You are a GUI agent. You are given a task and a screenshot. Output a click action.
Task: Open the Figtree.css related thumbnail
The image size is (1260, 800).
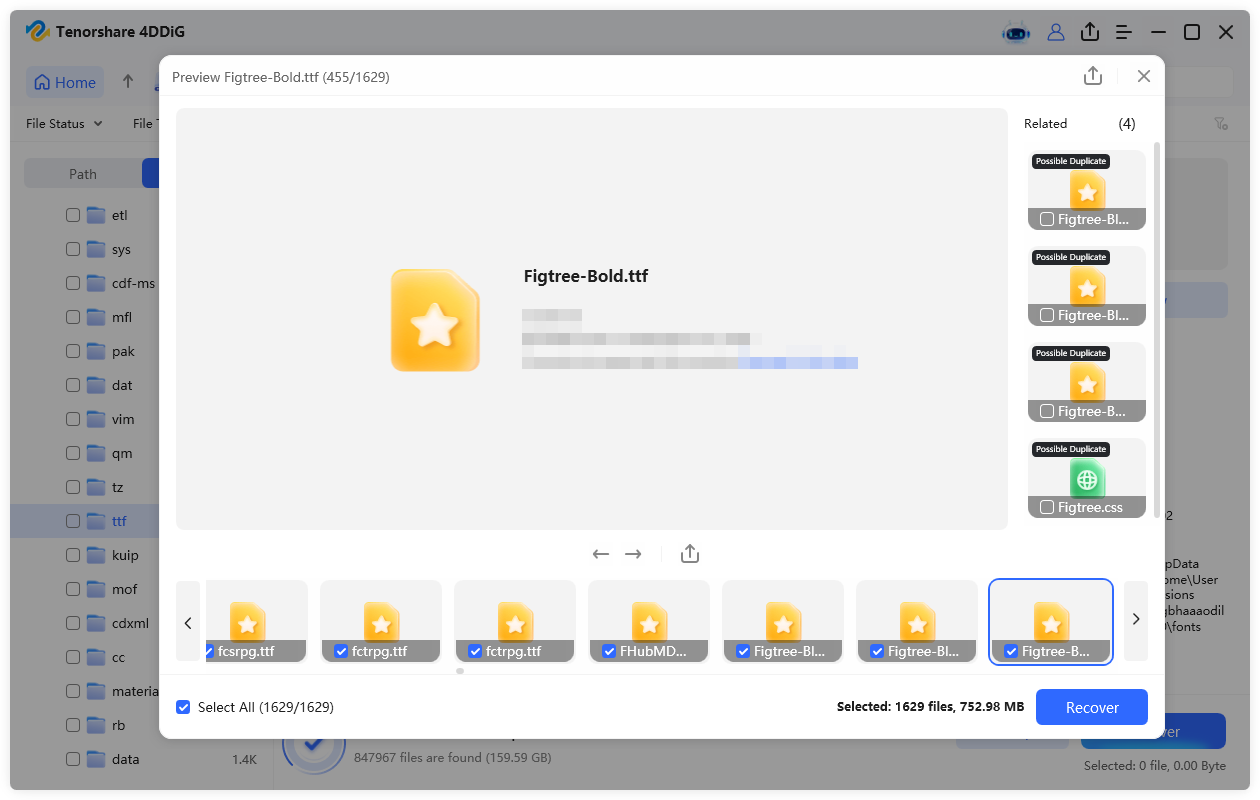[1087, 478]
